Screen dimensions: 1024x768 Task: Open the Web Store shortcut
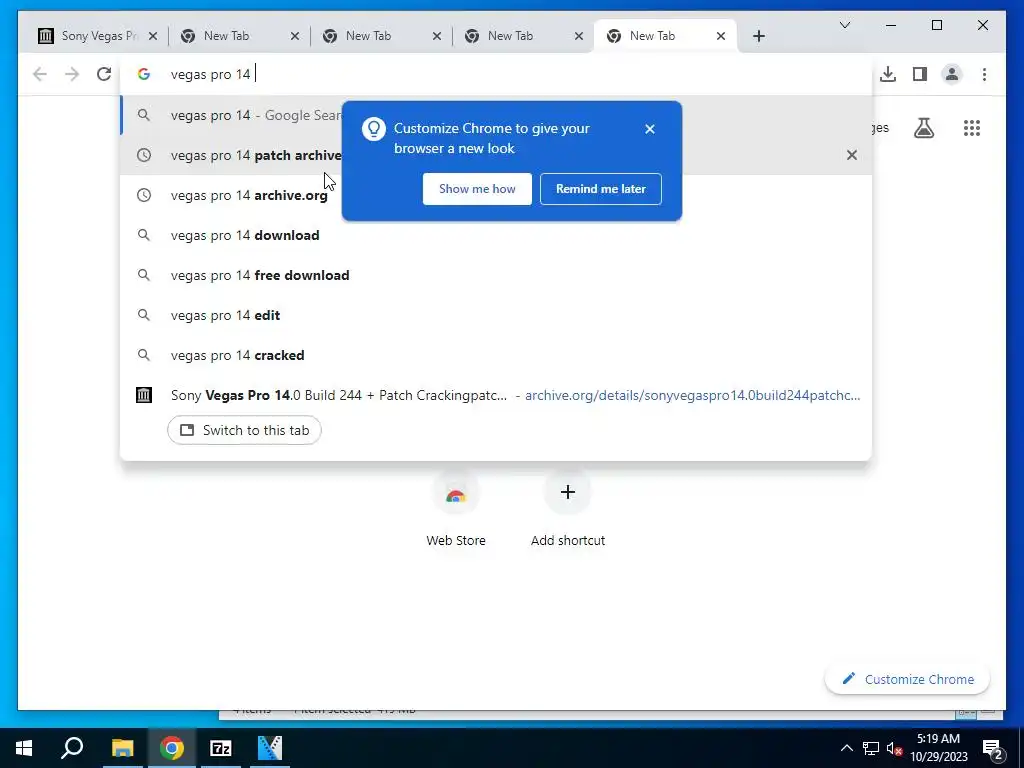(x=456, y=509)
